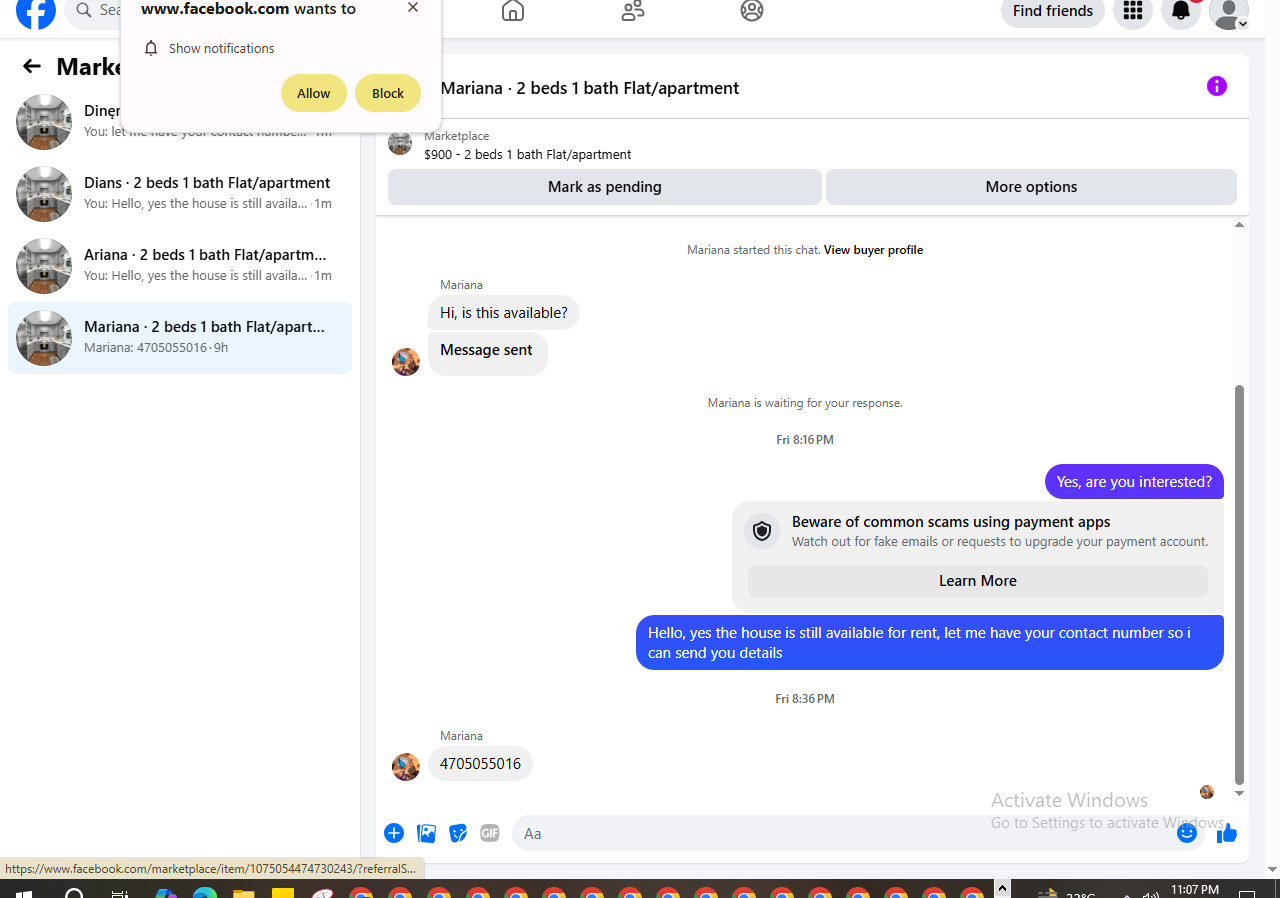Choose a GIF from the composer
Screen dimensions: 1280x898
pyautogui.click(x=489, y=833)
